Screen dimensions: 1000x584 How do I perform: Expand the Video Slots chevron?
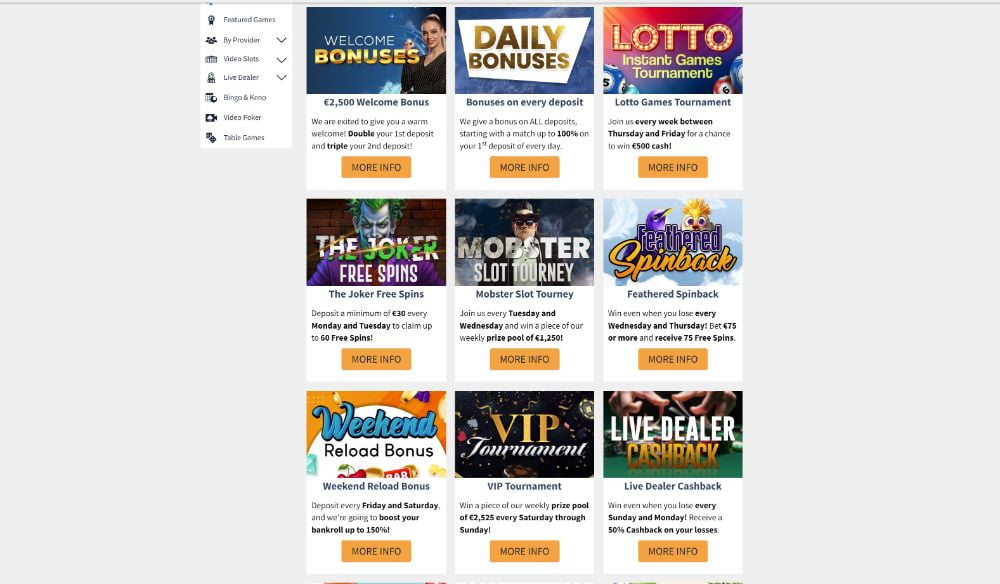(281, 60)
